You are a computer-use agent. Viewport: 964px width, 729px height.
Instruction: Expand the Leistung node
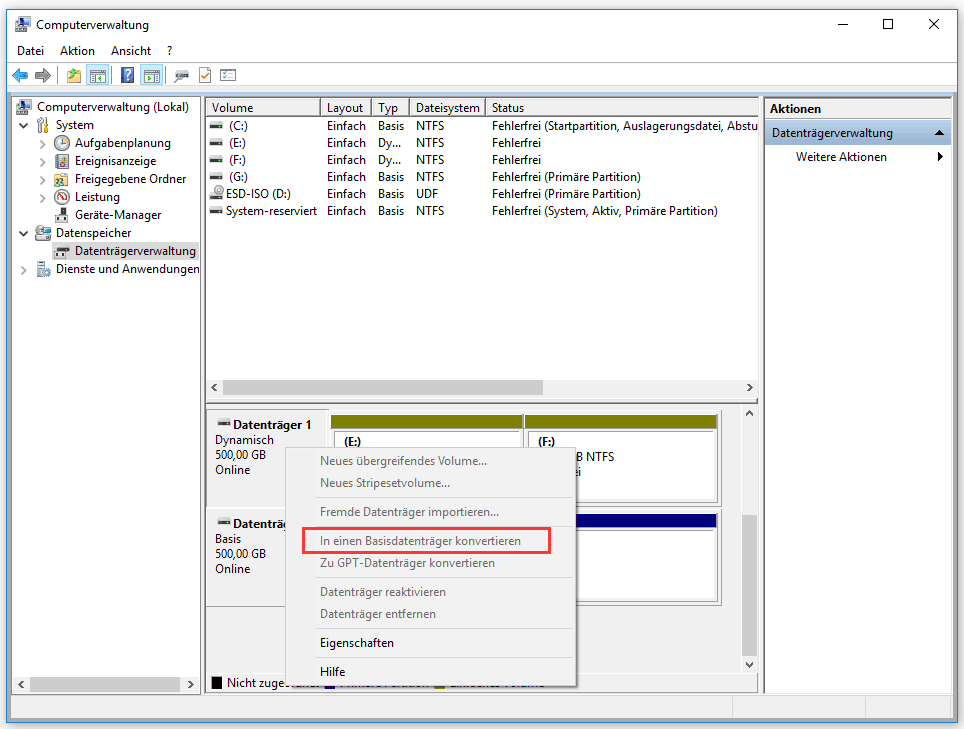tap(42, 198)
